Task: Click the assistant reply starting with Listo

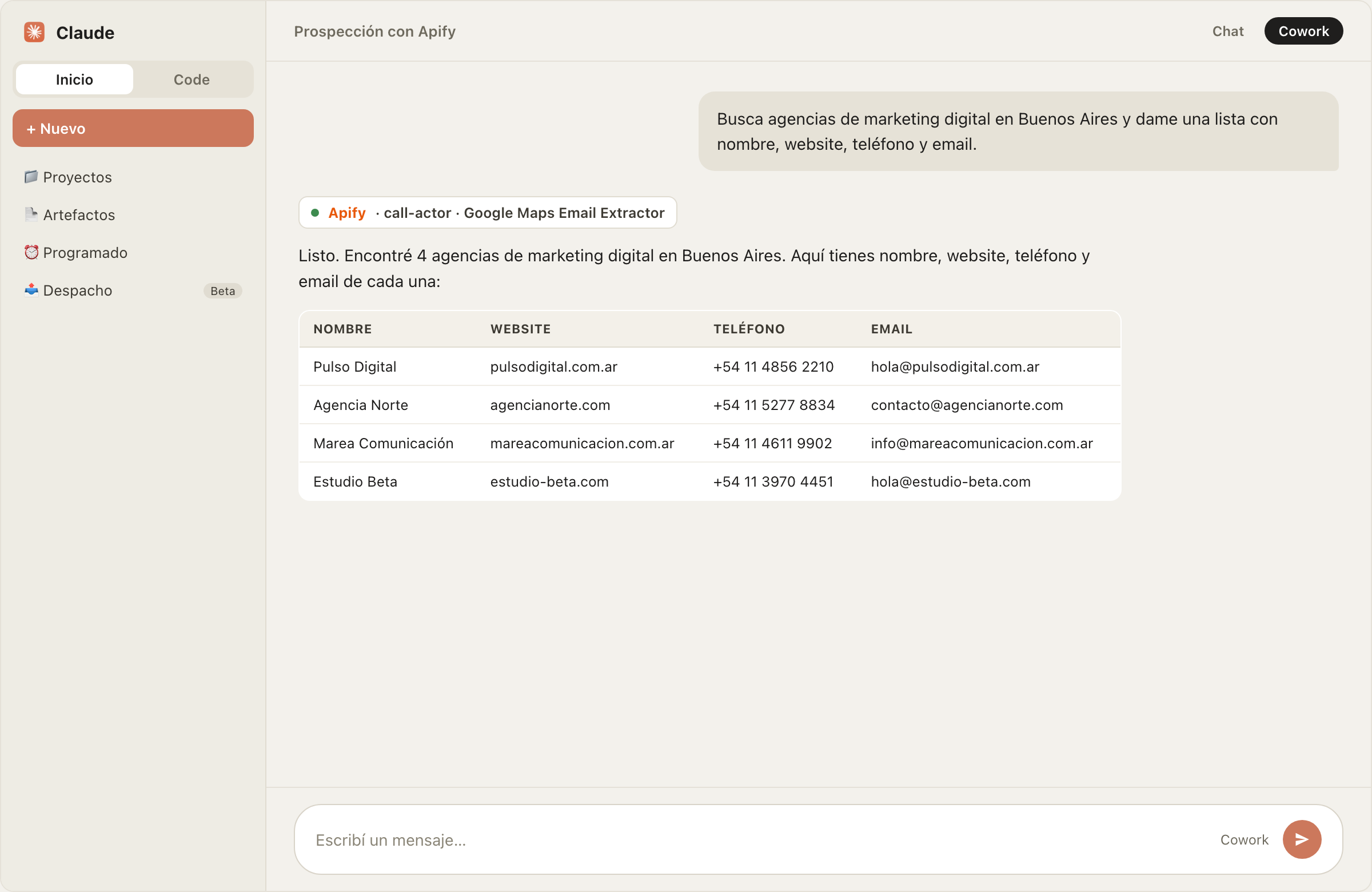Action: (694, 268)
